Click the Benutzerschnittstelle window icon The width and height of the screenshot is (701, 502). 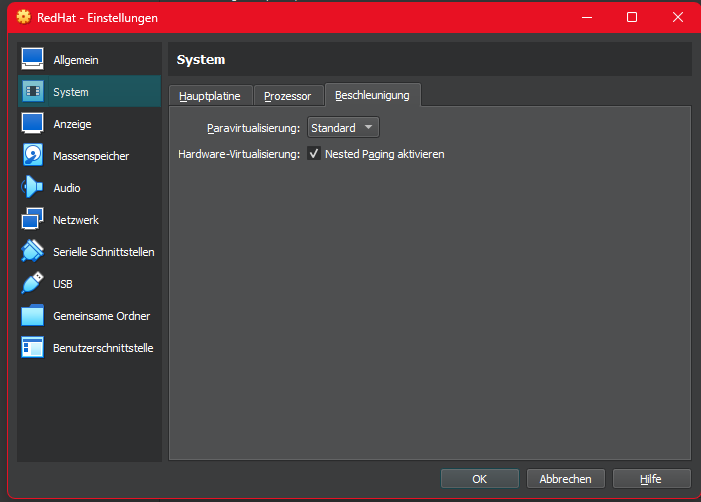click(x=33, y=347)
